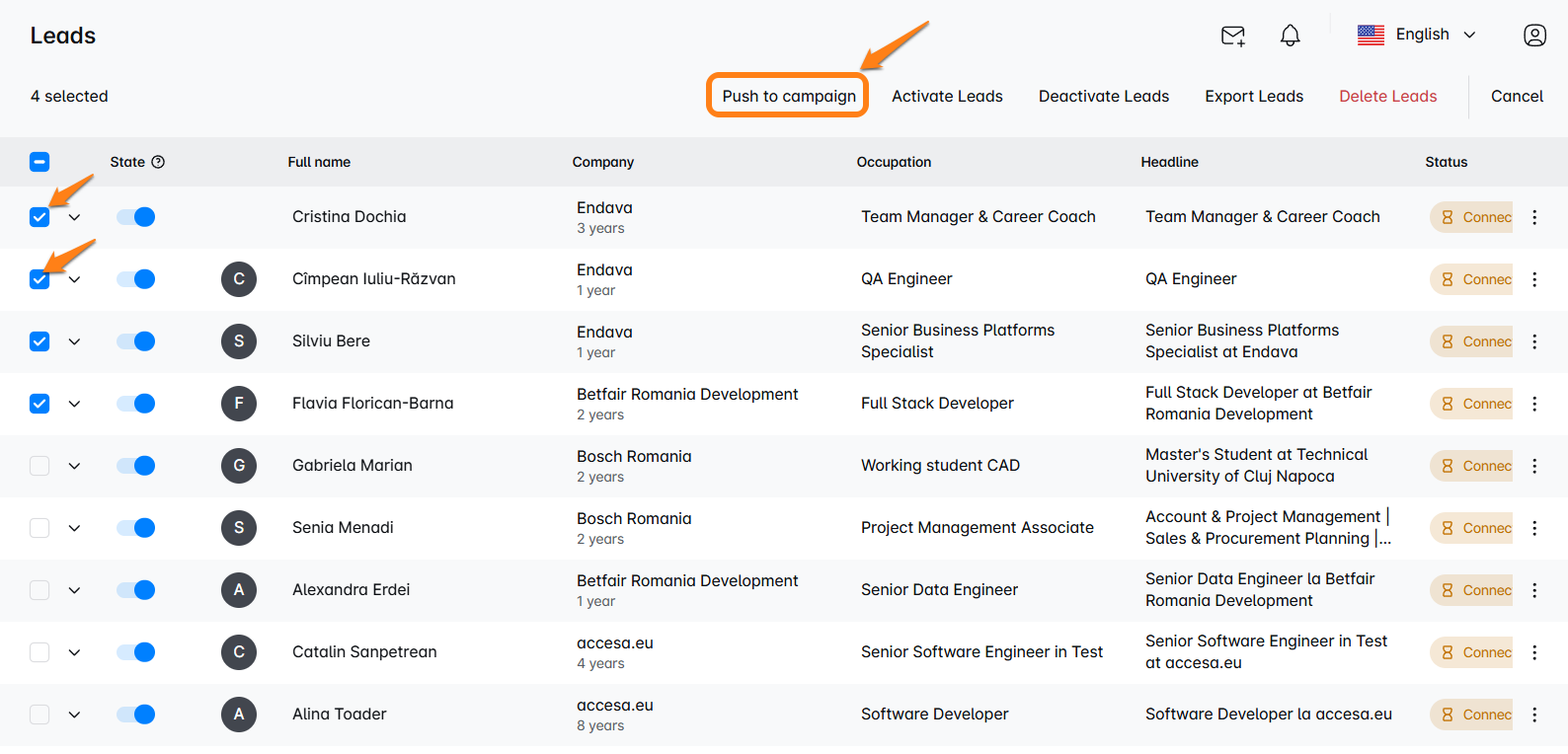The image size is (1568, 754).
Task: Click the select-all checkbox in table header
Action: pyautogui.click(x=39, y=162)
